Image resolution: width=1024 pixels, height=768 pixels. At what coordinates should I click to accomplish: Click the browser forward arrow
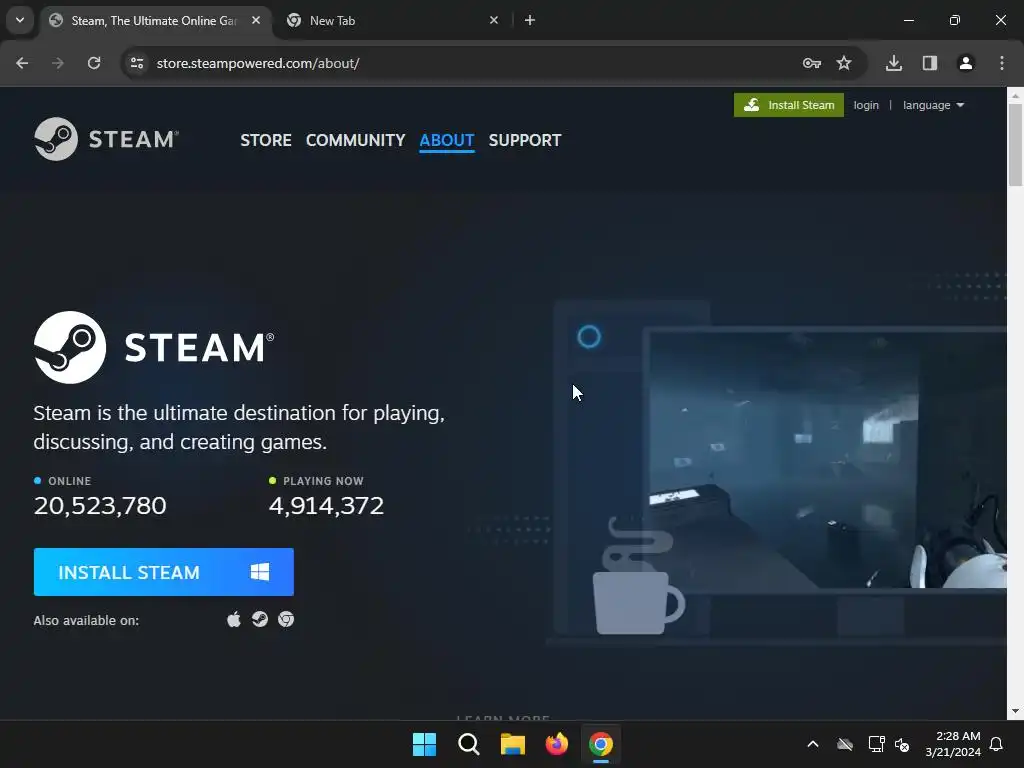click(58, 63)
